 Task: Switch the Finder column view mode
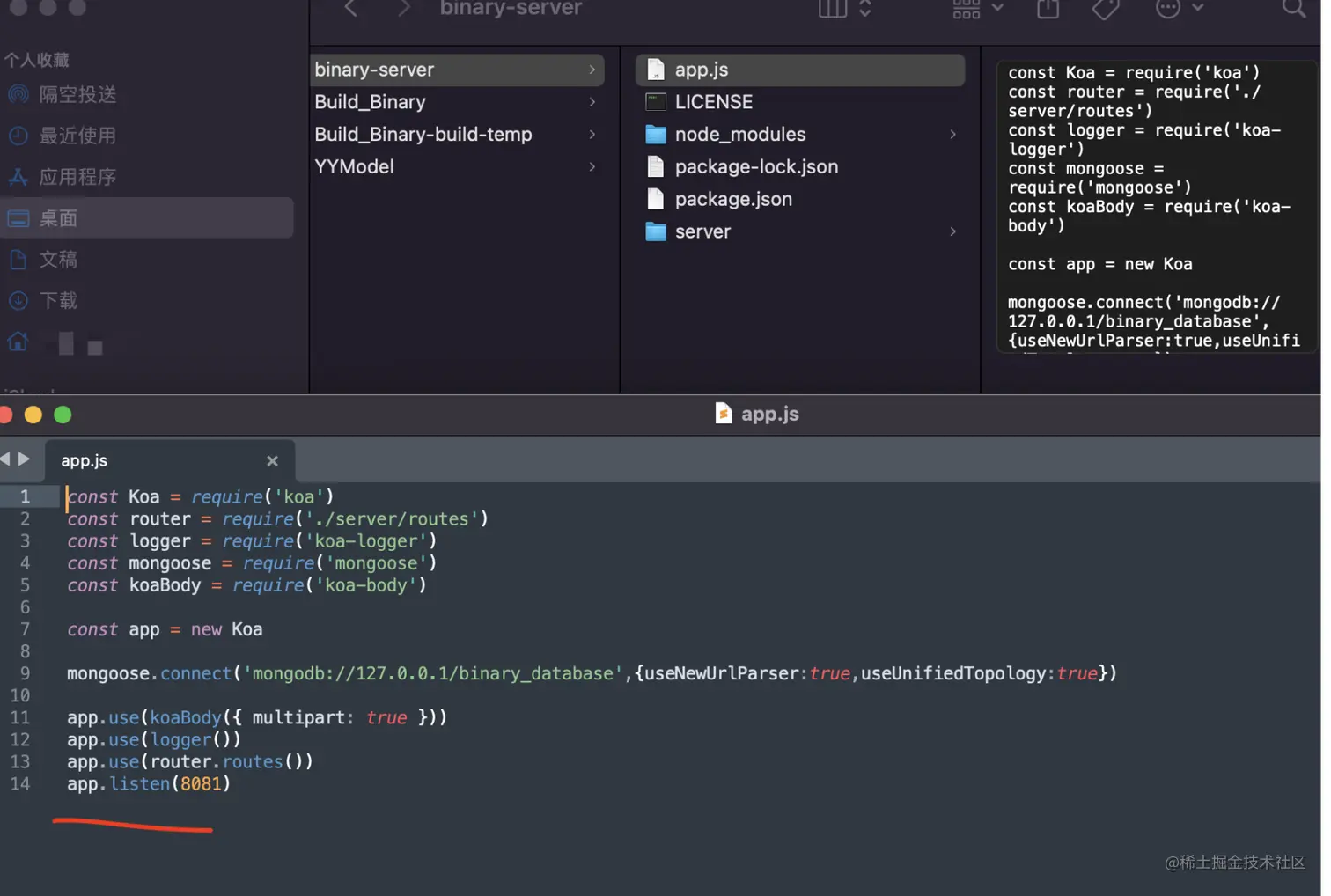coord(844,8)
